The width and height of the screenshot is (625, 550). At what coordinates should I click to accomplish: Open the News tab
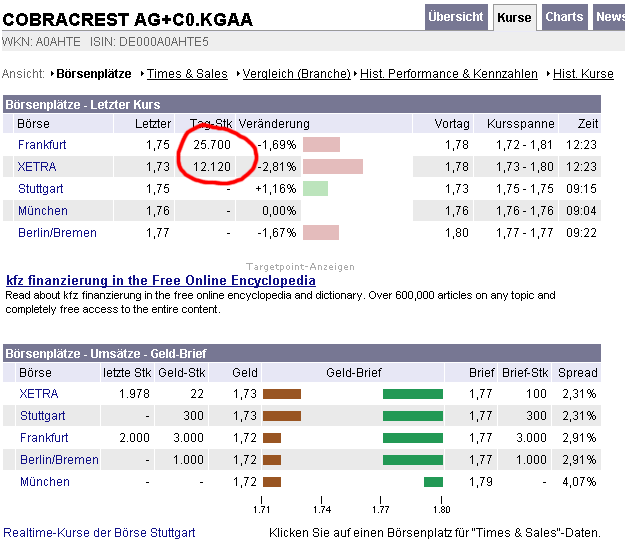(x=609, y=17)
